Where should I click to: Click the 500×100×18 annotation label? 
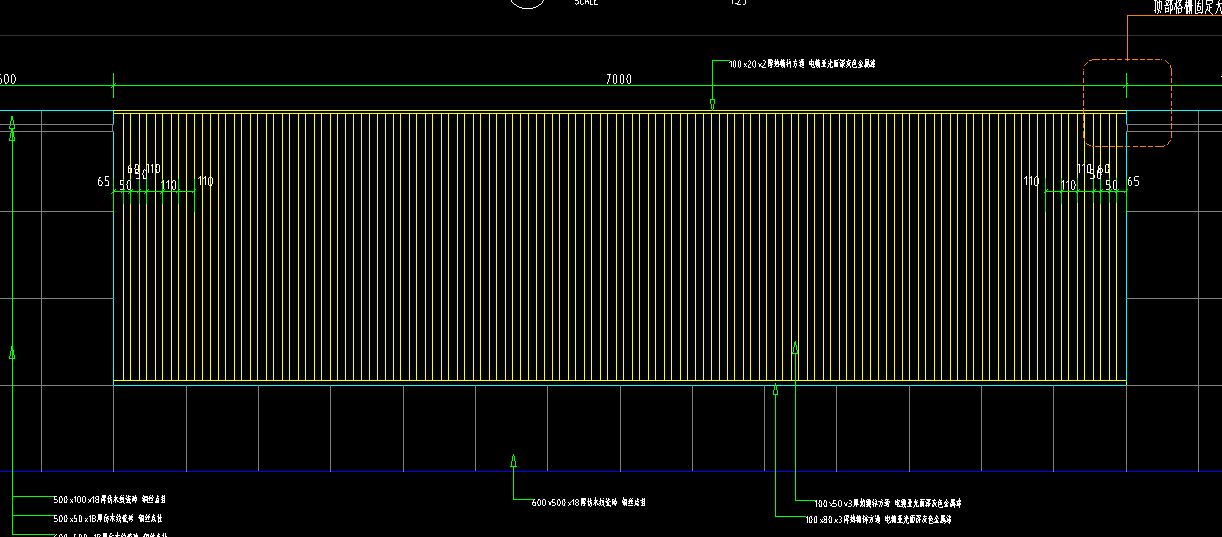click(x=110, y=498)
